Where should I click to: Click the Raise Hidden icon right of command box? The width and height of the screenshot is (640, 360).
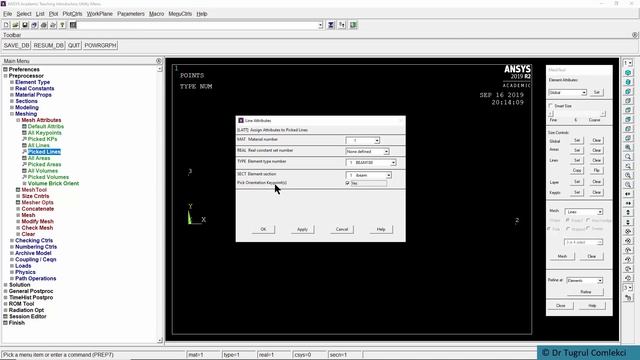coord(331,25)
